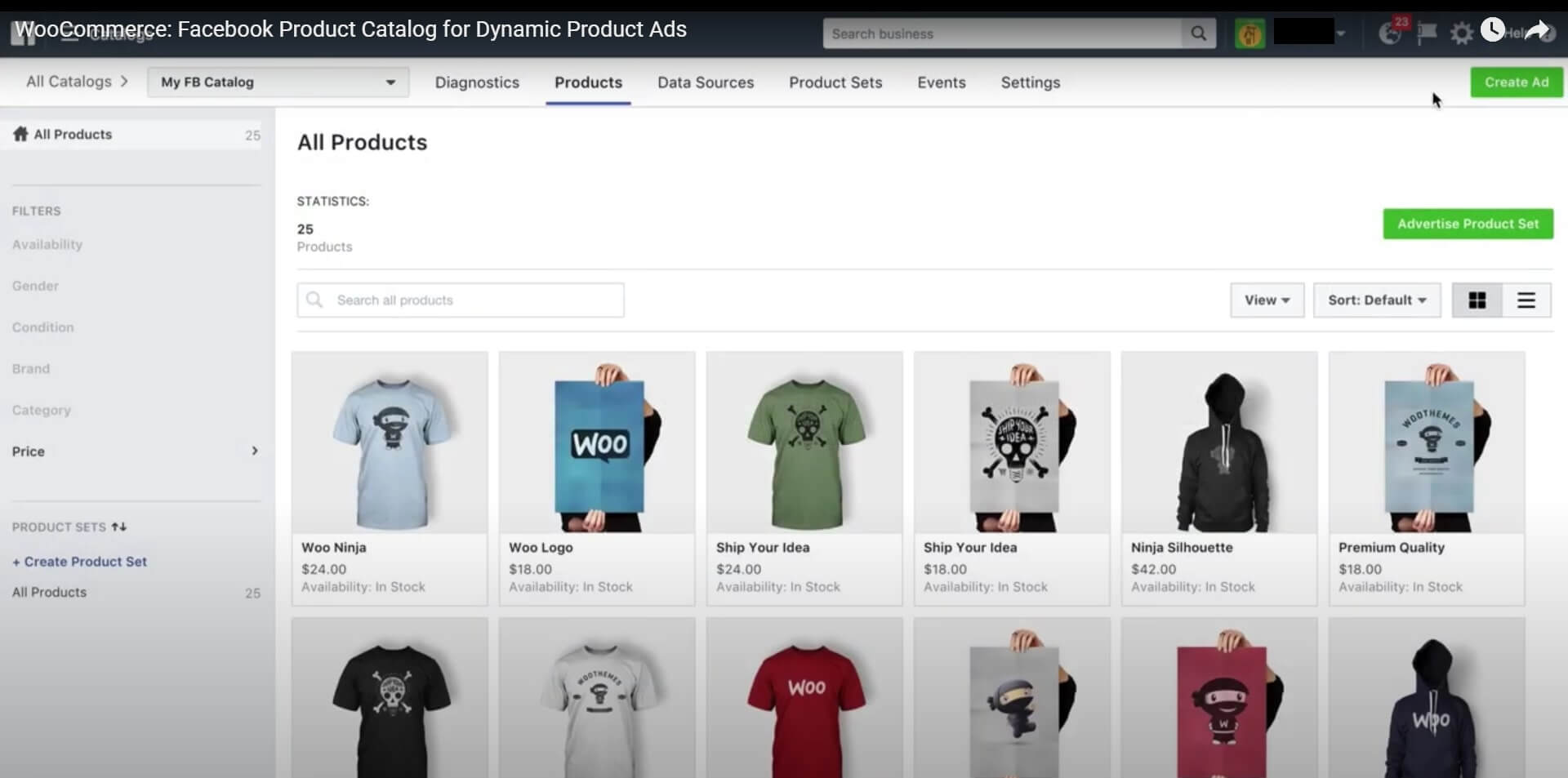Select the Products tab
This screenshot has width=1568, height=778.
point(588,82)
